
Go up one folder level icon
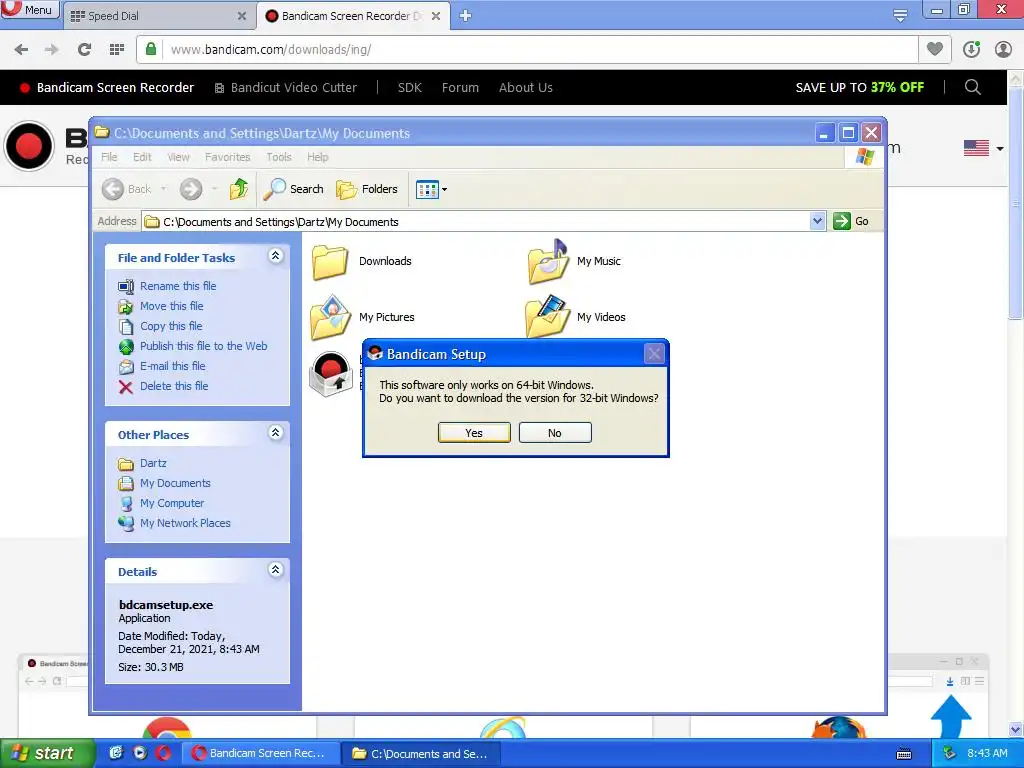[x=239, y=189]
